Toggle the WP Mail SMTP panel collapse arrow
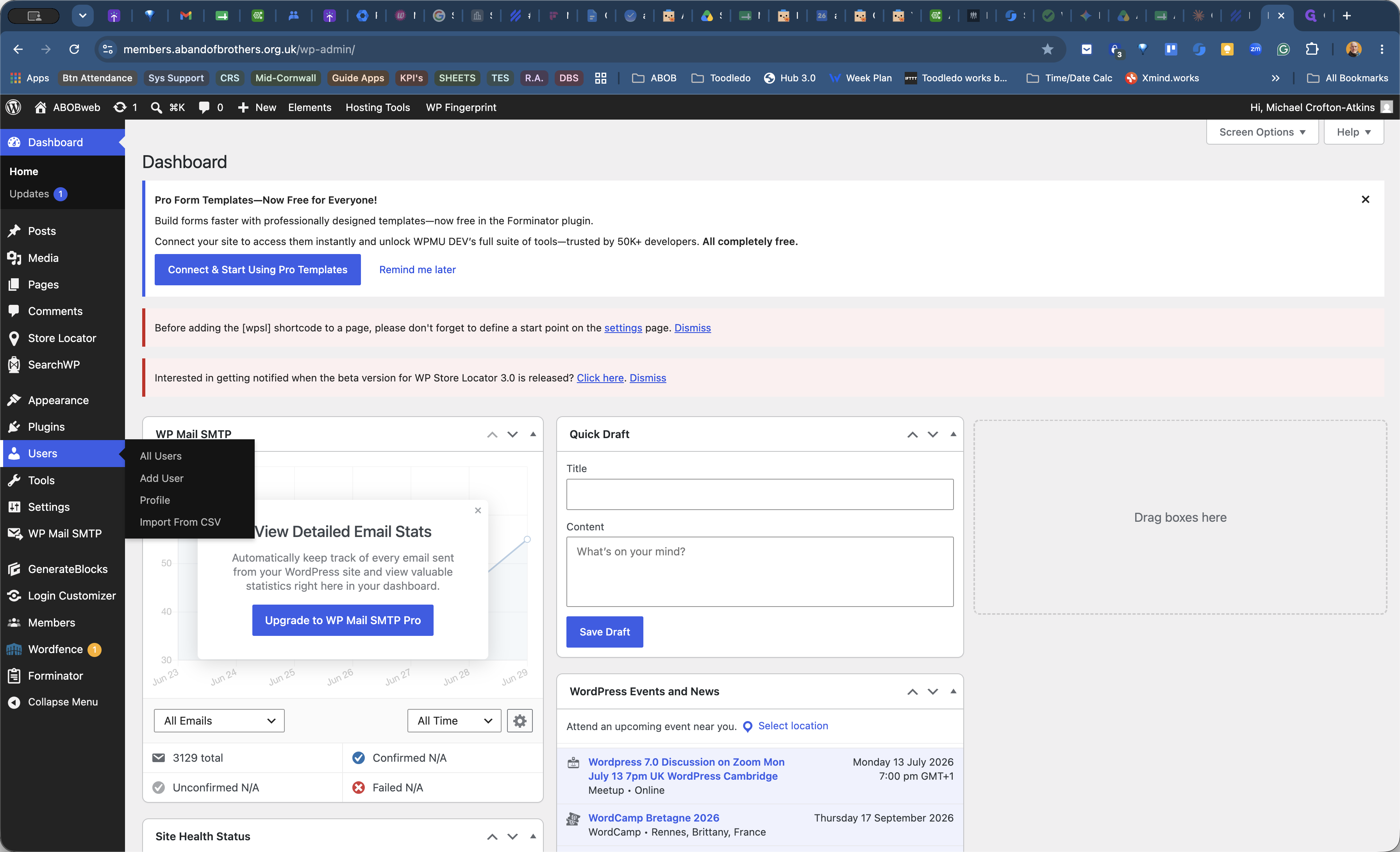This screenshot has height=852, width=1400. click(533, 434)
